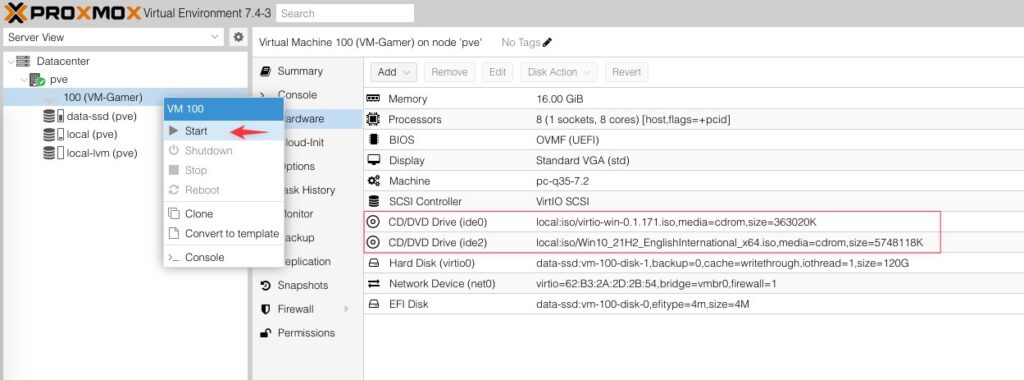This screenshot has width=1024, height=380.
Task: Select data-ssd (pve) in the tree
Action: (x=101, y=116)
